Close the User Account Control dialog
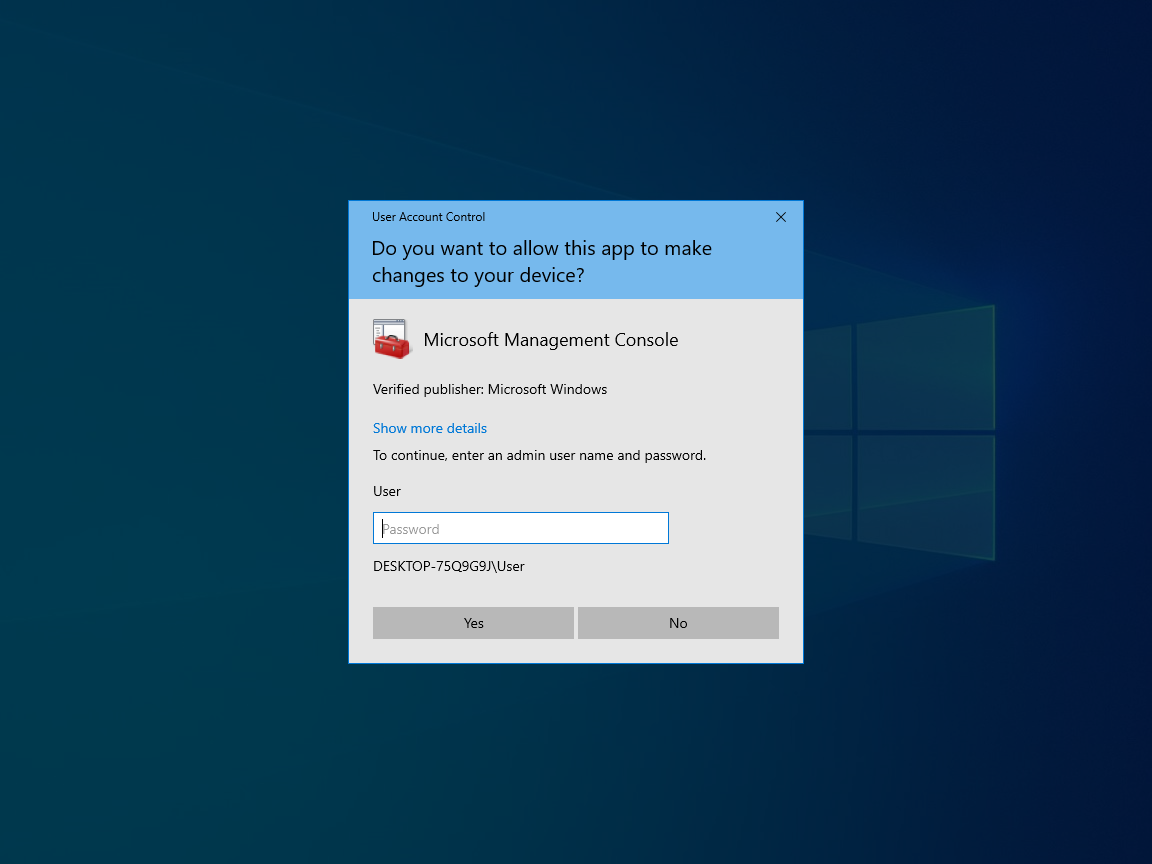The image size is (1152, 864). pos(781,217)
